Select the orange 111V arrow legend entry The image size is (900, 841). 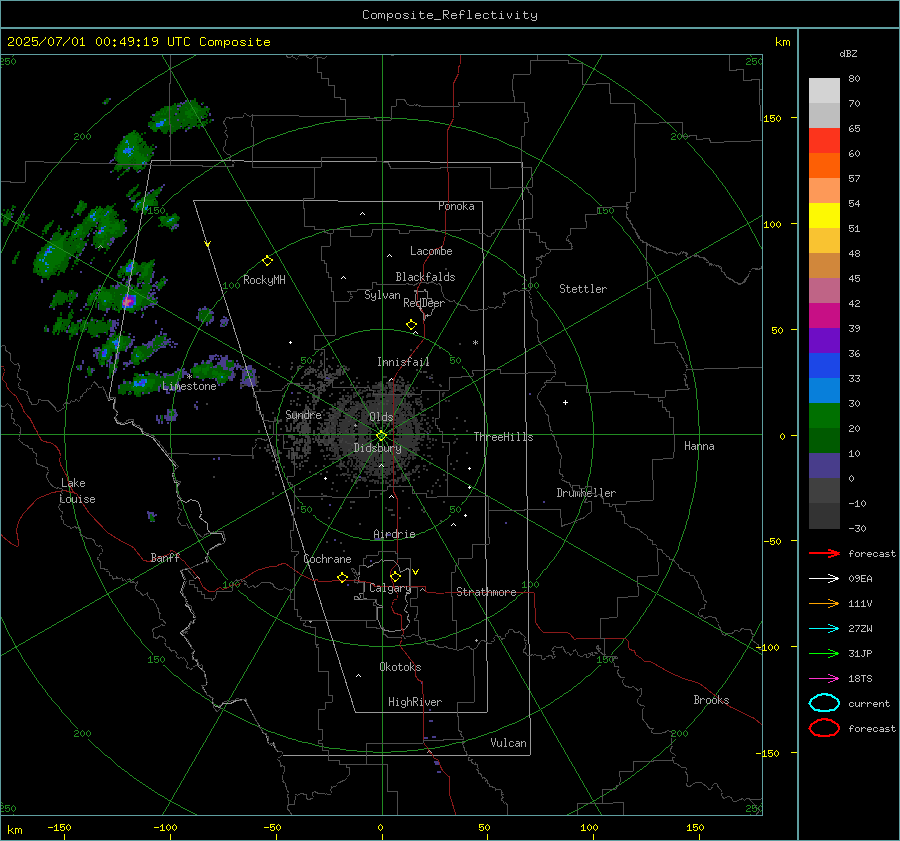tap(824, 603)
